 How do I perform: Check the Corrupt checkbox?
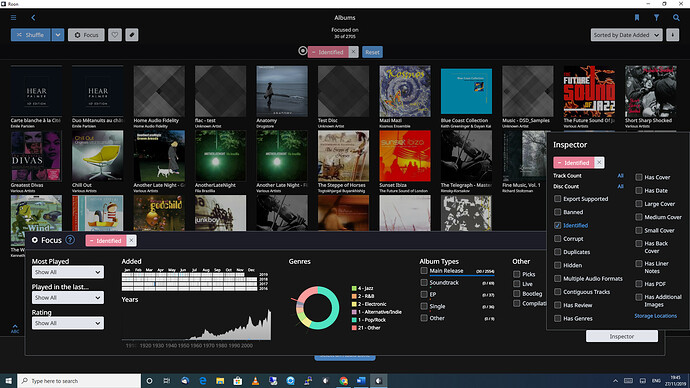pos(558,238)
